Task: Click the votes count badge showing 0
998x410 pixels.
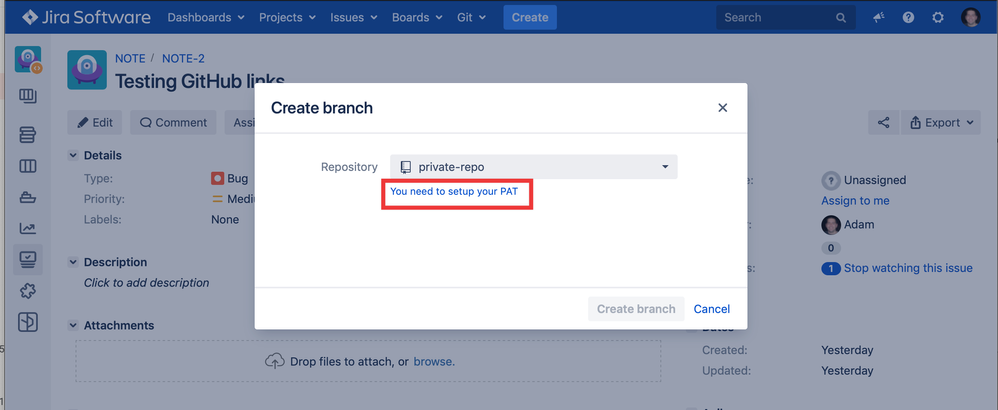Action: 831,248
